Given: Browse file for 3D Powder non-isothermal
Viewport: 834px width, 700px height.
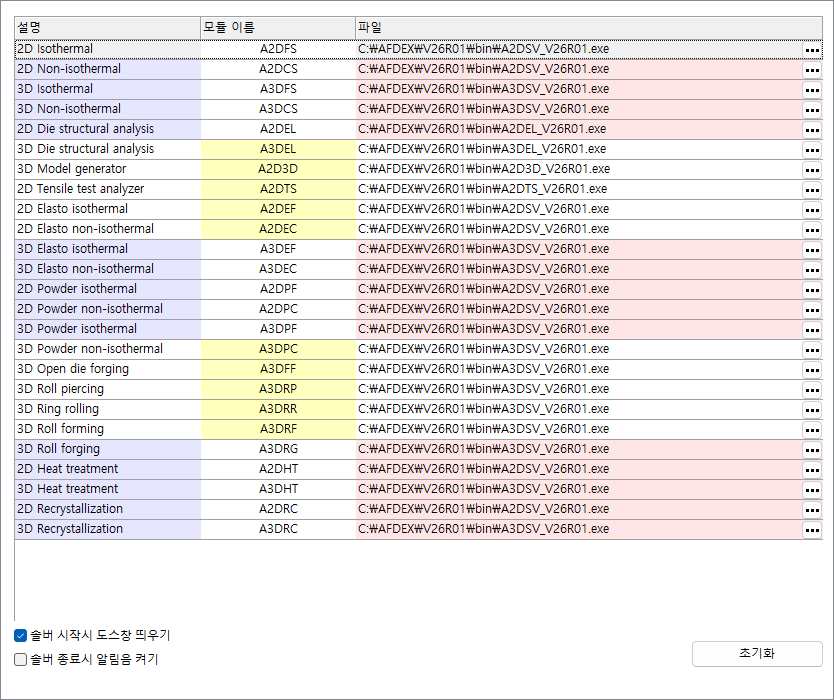Looking at the screenshot, I should click(x=812, y=349).
